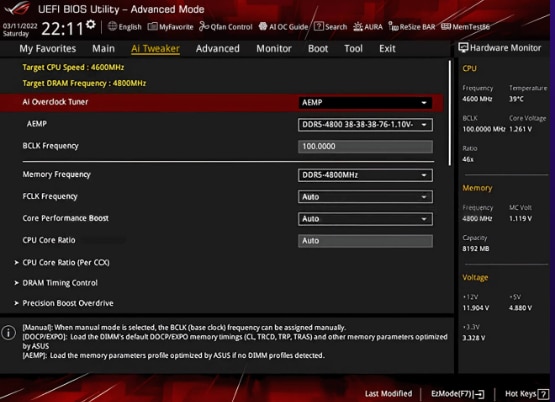Switch to EzMode(F7)
The height and width of the screenshot is (402, 555).
457,394
